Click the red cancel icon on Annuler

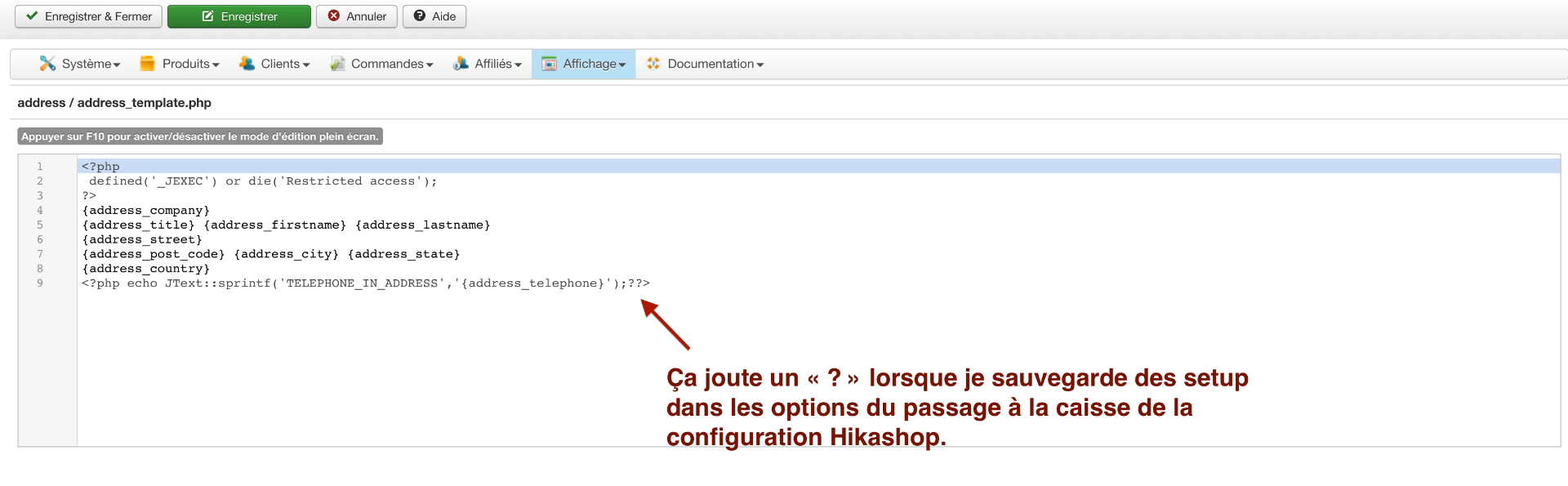pyautogui.click(x=334, y=16)
